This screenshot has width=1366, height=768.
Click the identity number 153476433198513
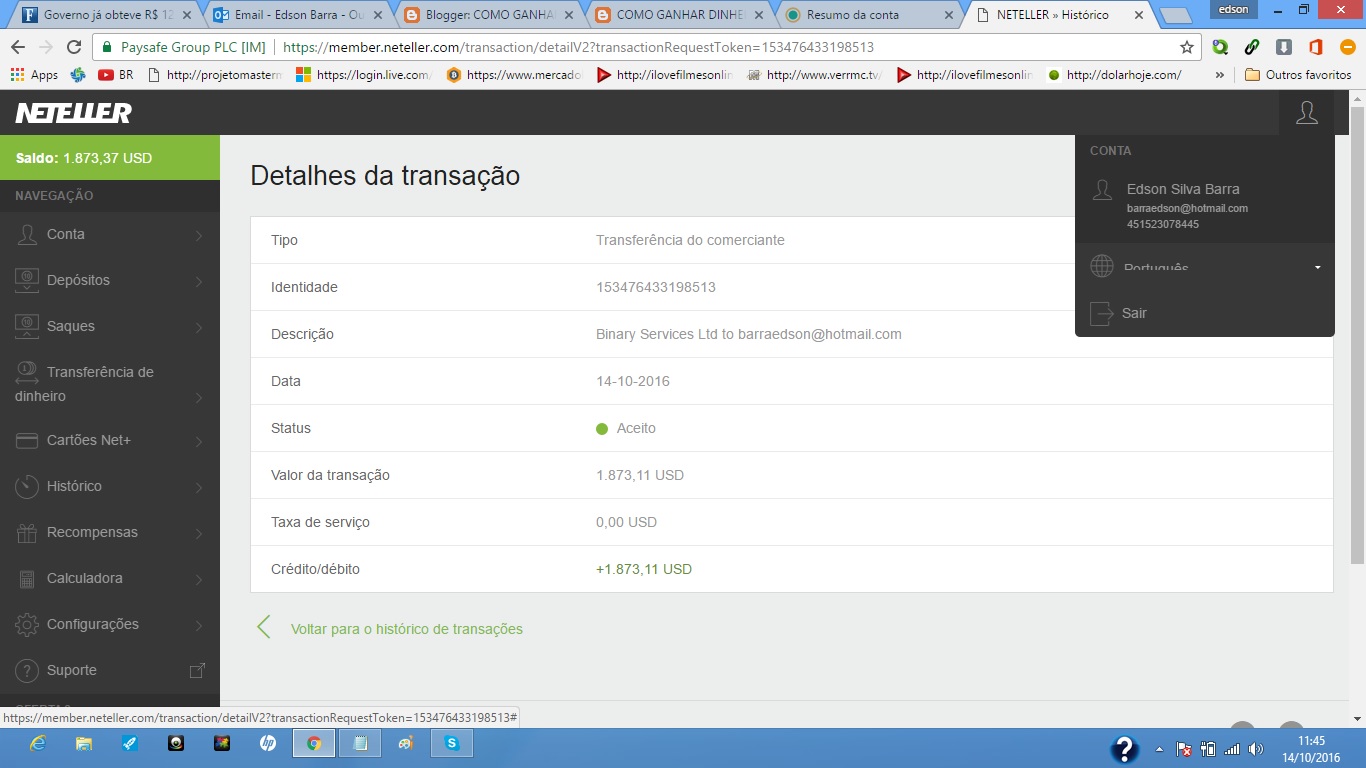(x=656, y=287)
